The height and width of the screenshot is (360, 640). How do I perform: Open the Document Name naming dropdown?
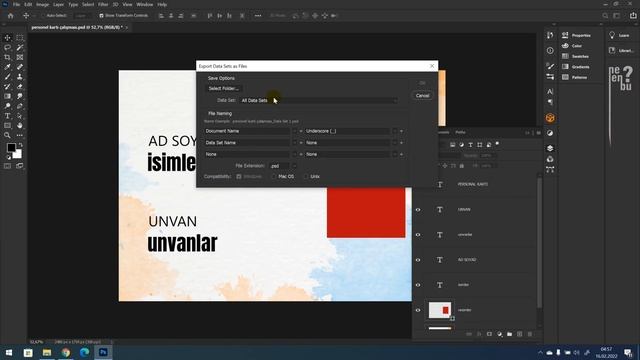point(251,131)
